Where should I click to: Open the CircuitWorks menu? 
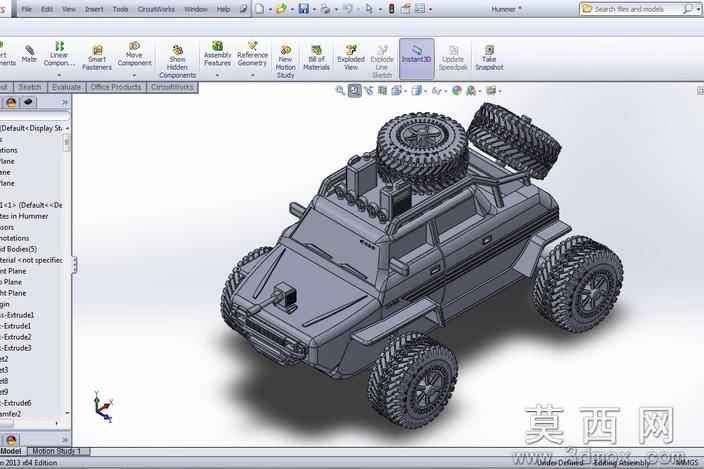click(x=156, y=9)
